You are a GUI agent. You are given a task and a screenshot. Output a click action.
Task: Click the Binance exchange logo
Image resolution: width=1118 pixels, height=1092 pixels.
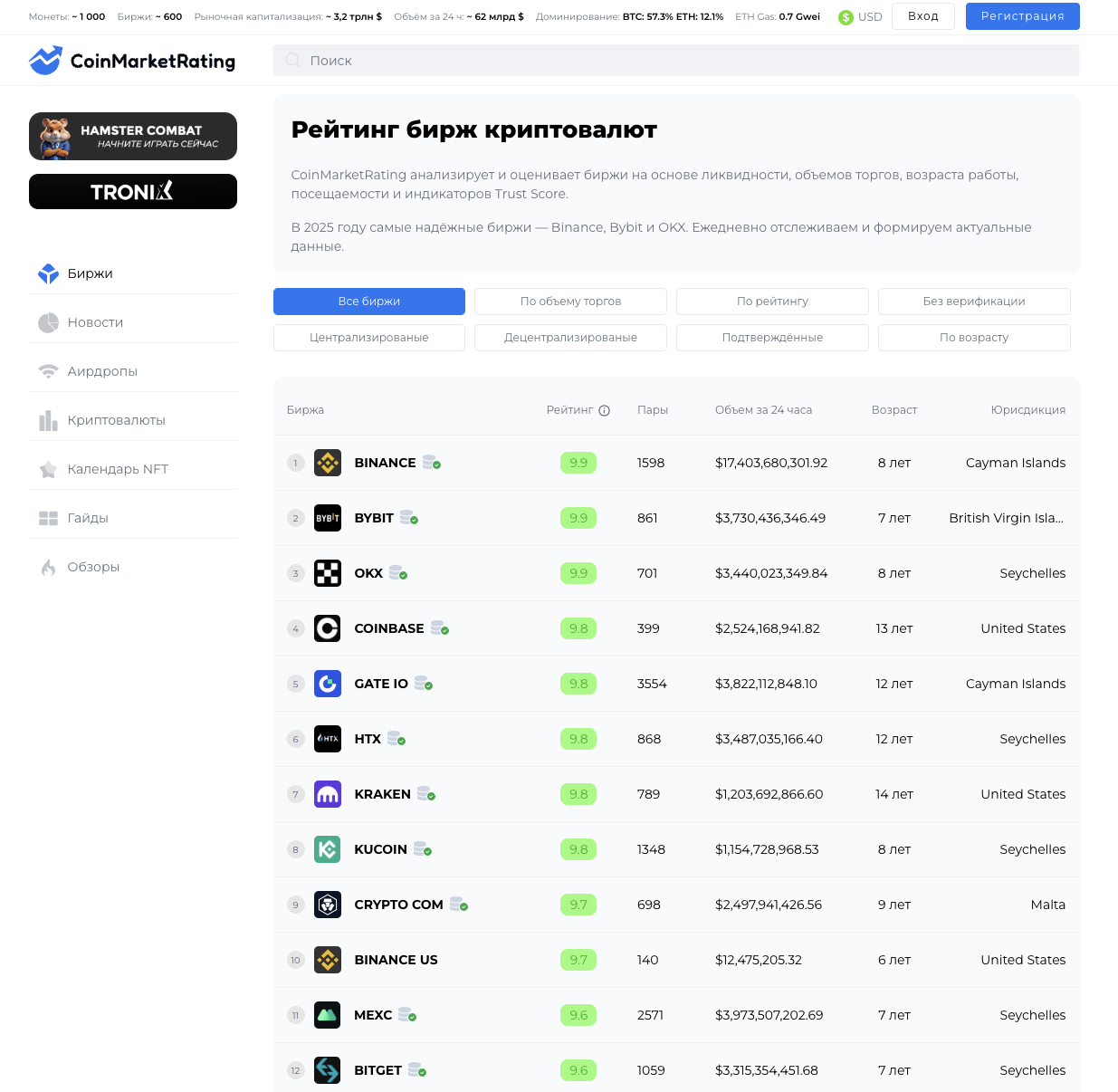(x=328, y=463)
